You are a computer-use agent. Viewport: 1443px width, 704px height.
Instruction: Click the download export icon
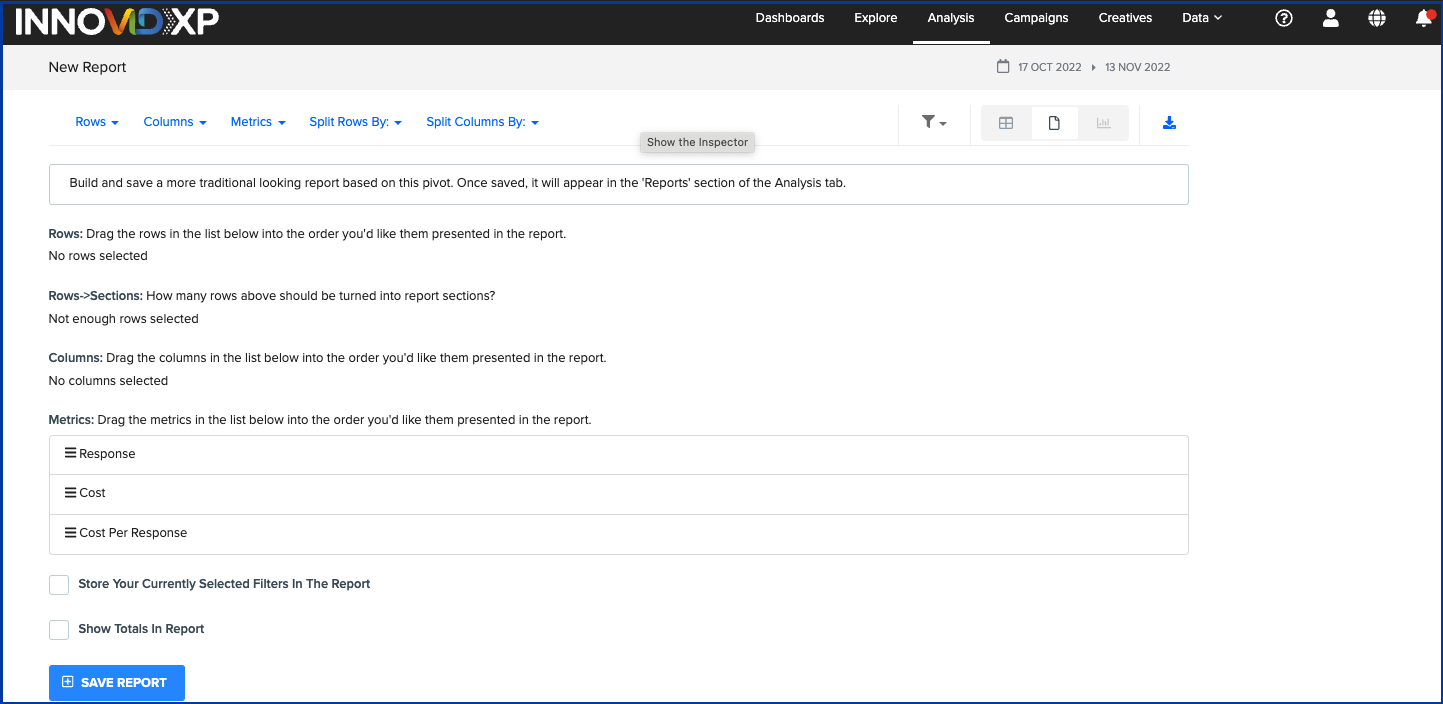(x=1169, y=123)
